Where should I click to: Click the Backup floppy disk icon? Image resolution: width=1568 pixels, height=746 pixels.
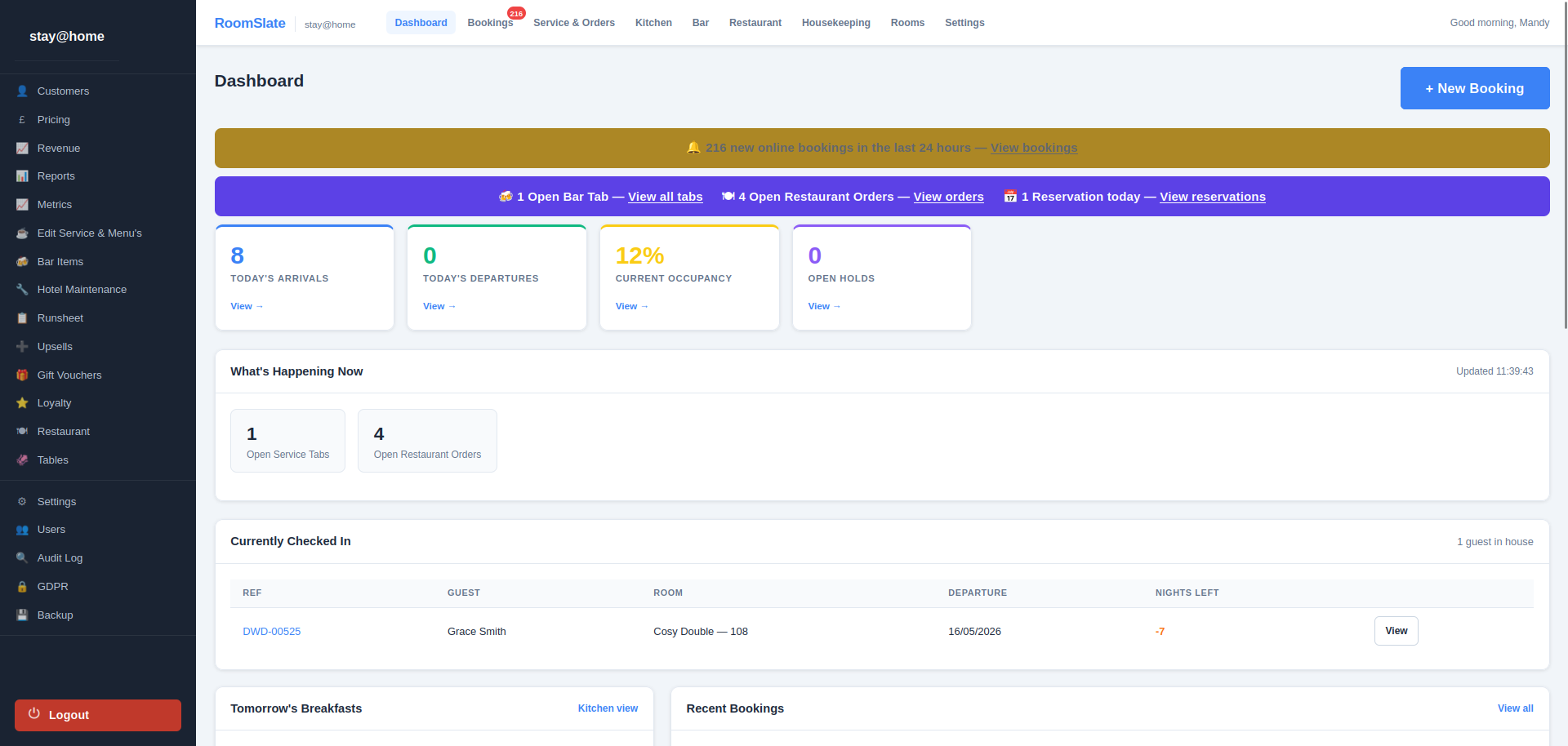(x=22, y=615)
